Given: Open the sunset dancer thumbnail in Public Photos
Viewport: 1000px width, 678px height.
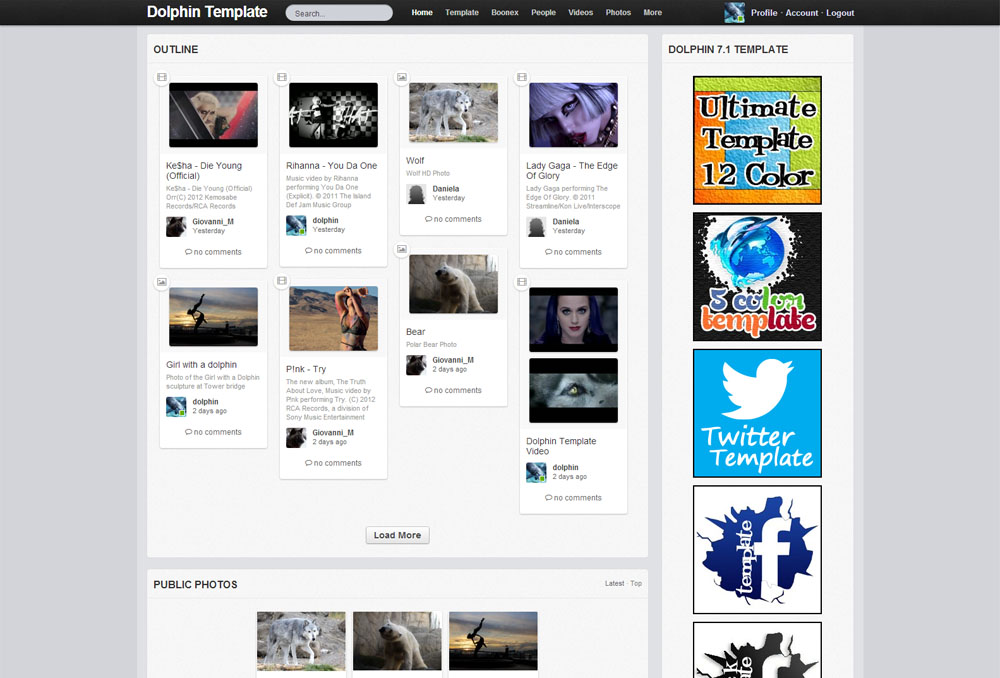Looking at the screenshot, I should tap(494, 641).
